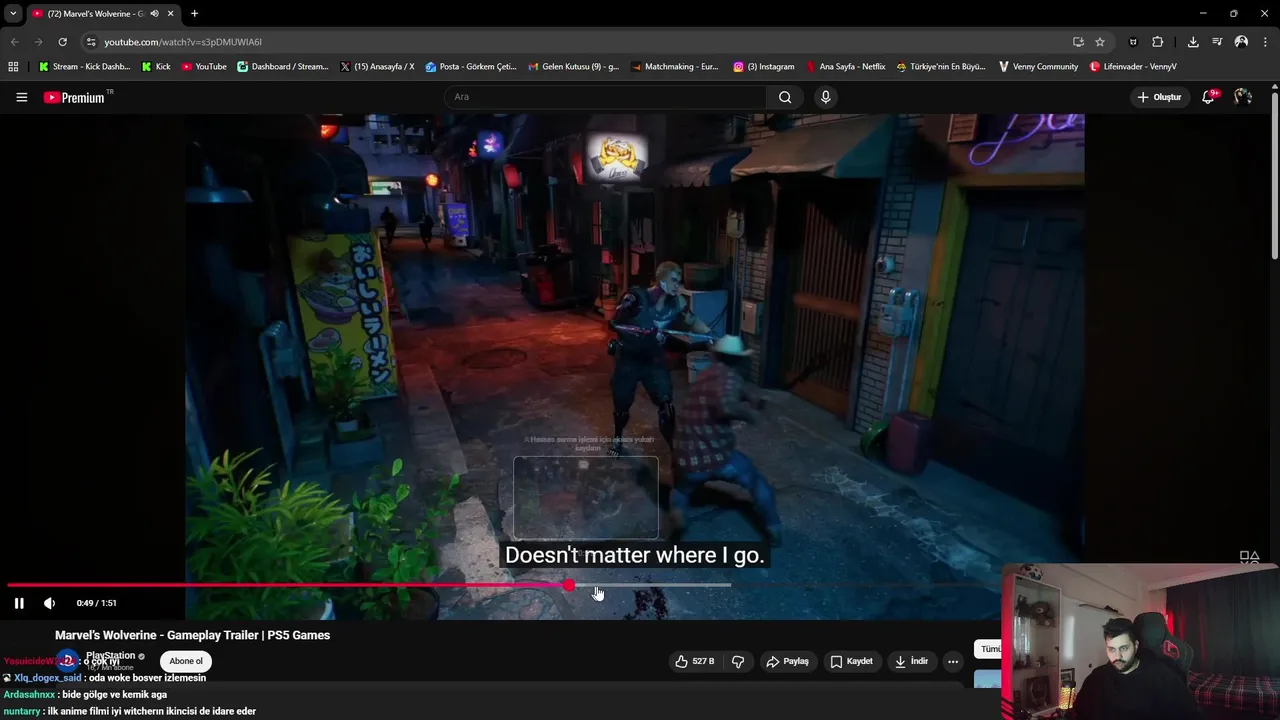Open the Extensions puzzle icon
Image resolution: width=1280 pixels, height=720 pixels.
1157,42
